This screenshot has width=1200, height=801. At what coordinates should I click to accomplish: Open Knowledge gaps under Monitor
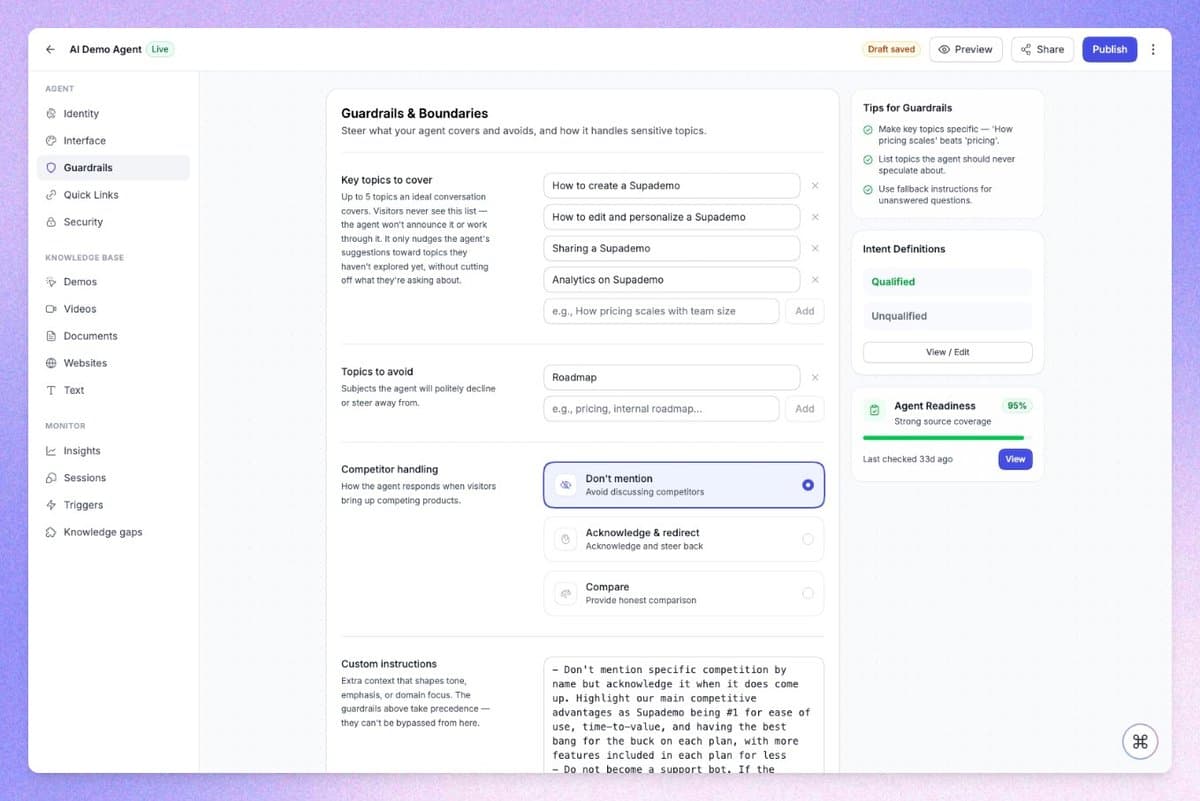[x=113, y=532]
